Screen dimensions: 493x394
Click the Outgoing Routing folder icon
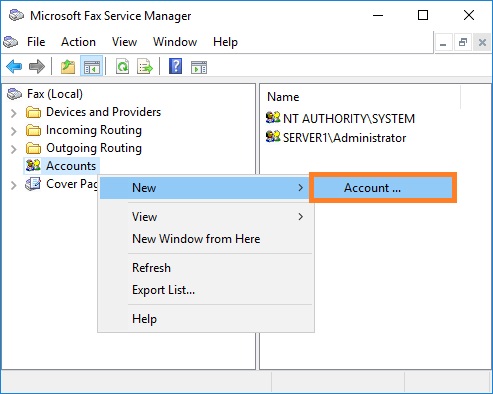pos(33,148)
